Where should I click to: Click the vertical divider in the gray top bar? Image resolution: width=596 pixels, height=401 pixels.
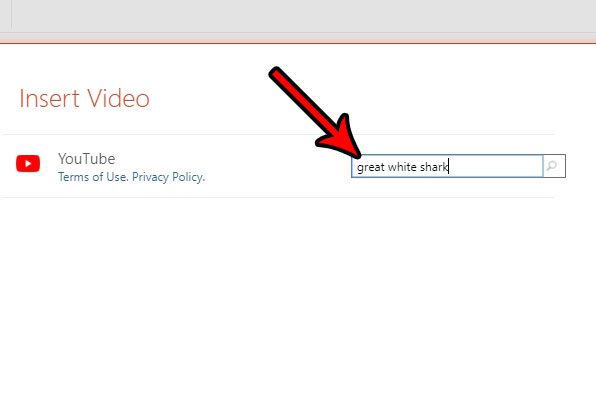pyautogui.click(x=12, y=14)
